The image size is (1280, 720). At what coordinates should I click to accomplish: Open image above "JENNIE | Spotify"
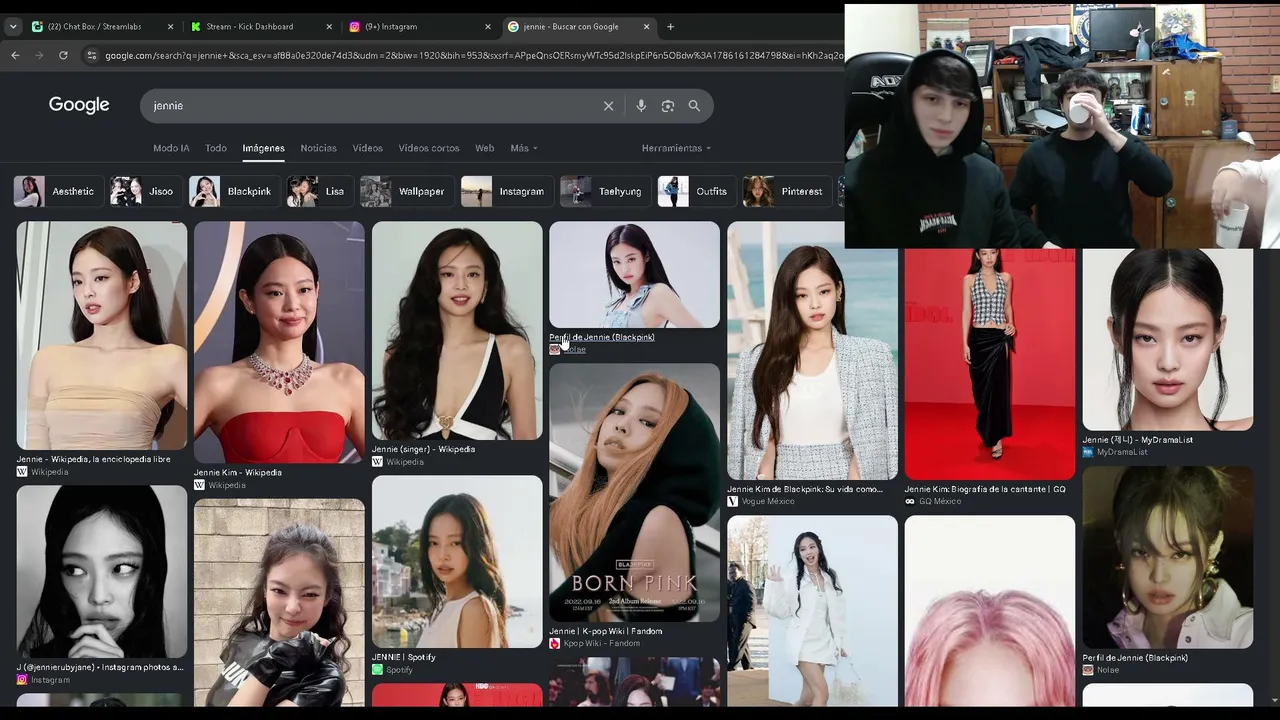(x=457, y=562)
